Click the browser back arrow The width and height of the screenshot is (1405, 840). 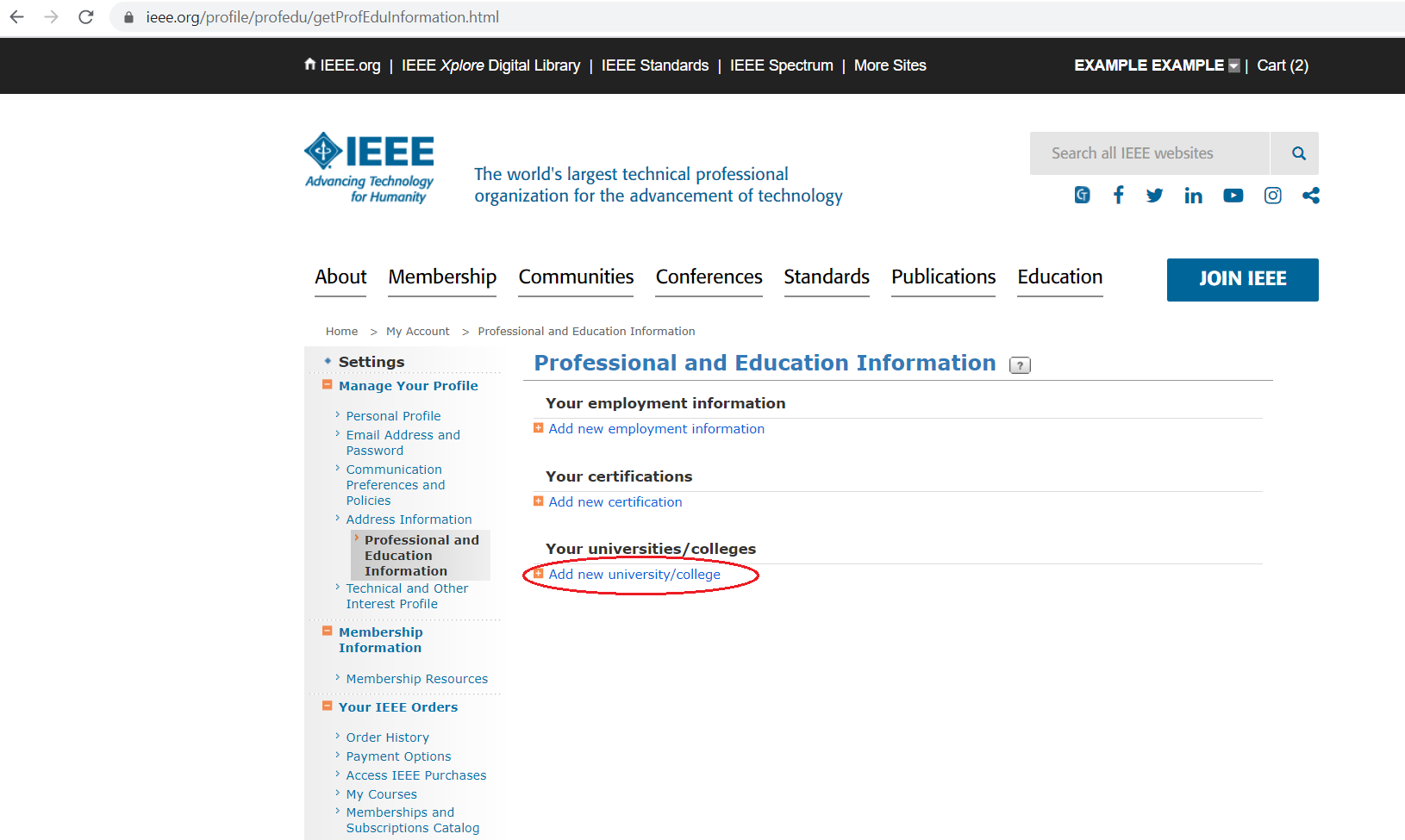click(x=16, y=17)
